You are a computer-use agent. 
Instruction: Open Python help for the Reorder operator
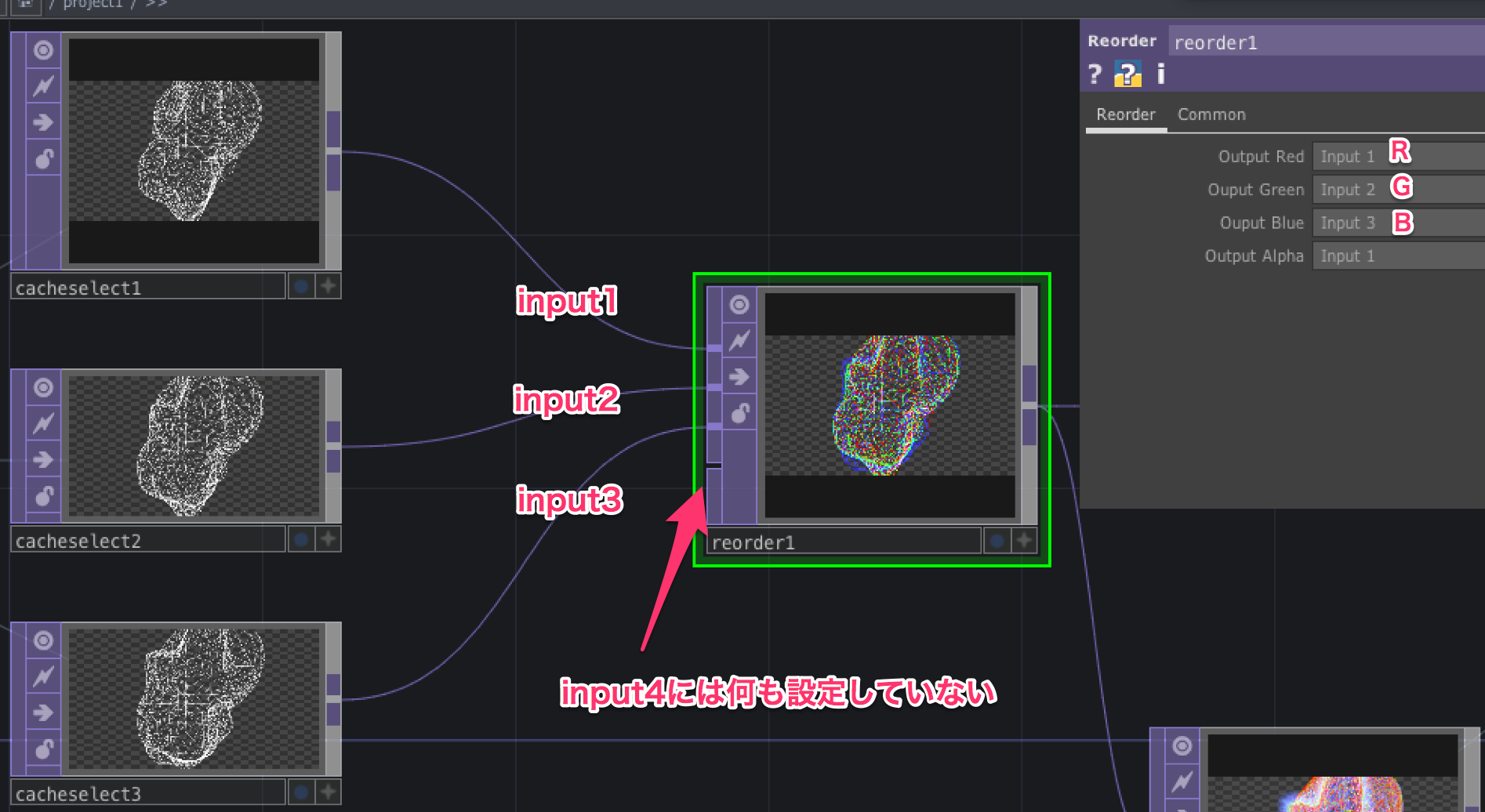point(1127,74)
